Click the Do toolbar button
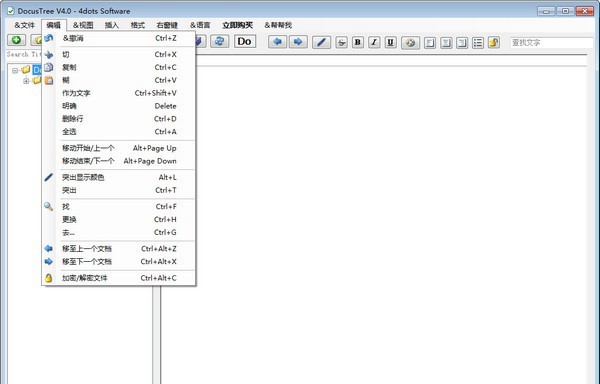600x384 pixels. click(245, 41)
